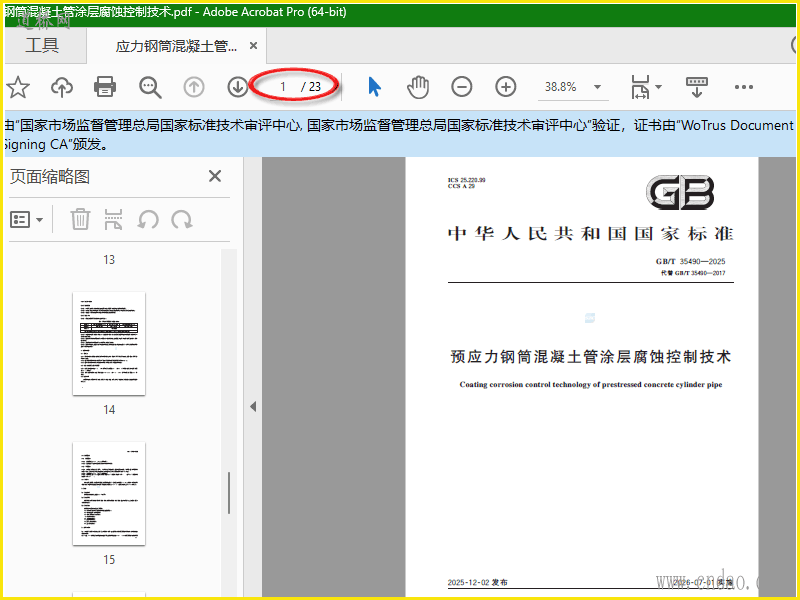Rotate pages clockwise
The image size is (800, 600).
coord(182,220)
